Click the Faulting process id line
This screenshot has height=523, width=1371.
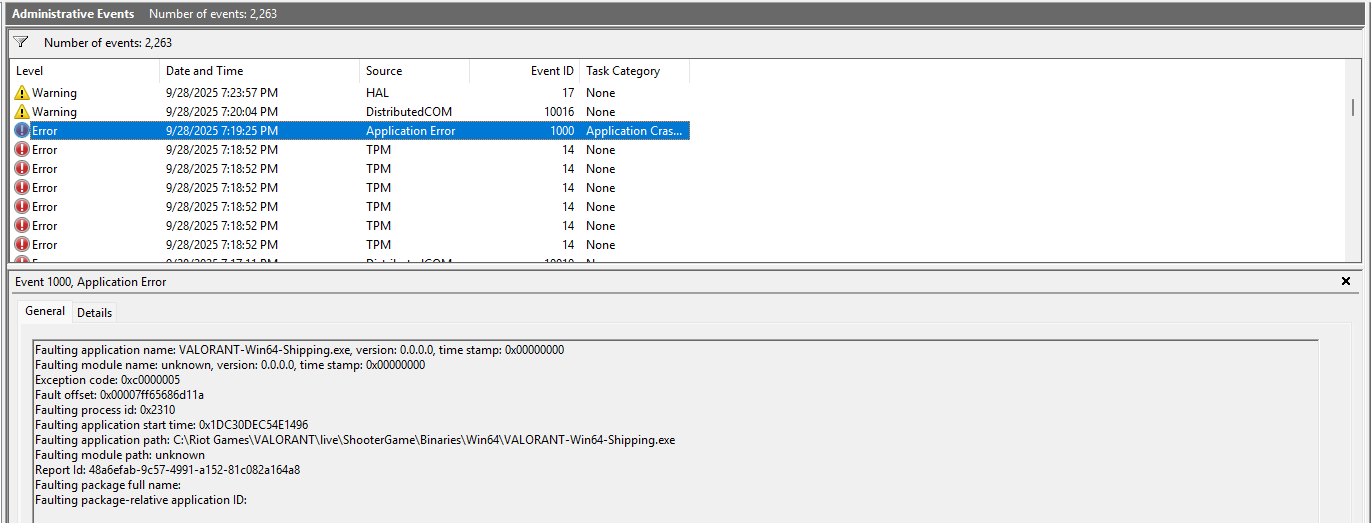pos(105,410)
